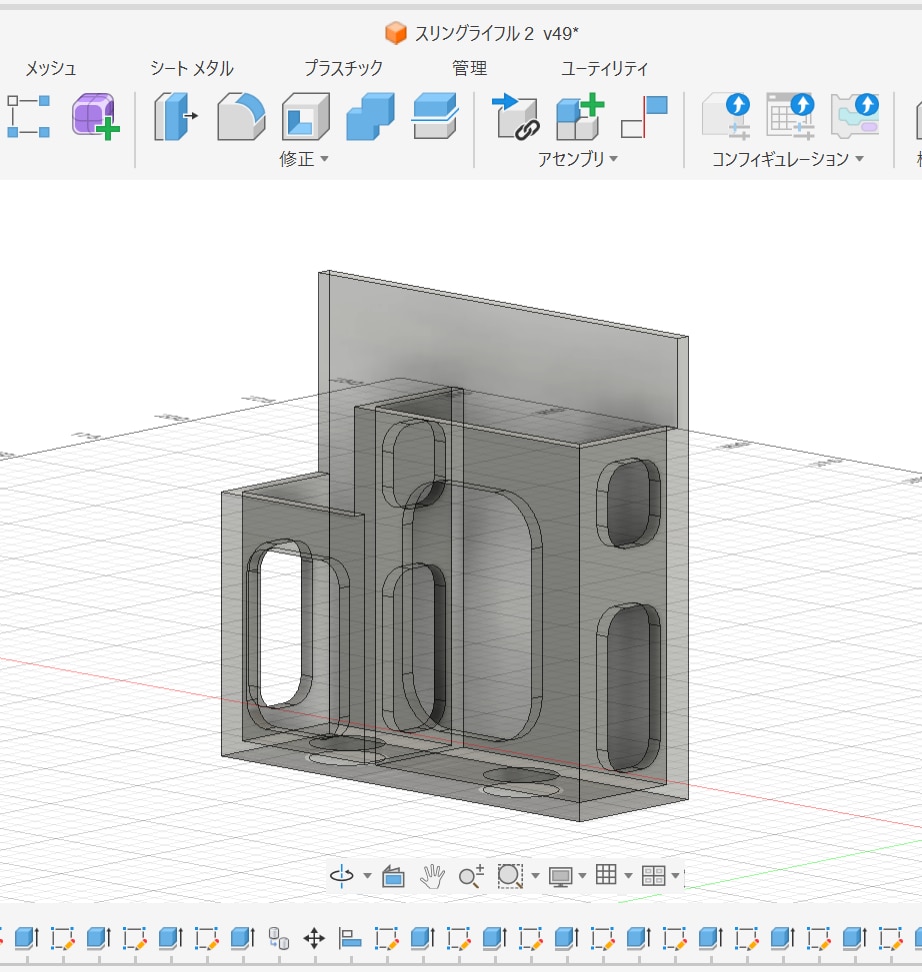922x972 pixels.
Task: Open the 修正 dropdown menu
Action: click(x=303, y=159)
